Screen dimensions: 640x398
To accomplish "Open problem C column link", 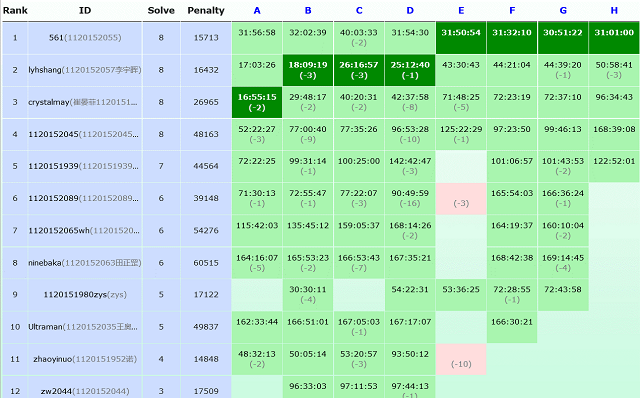I will [359, 11].
